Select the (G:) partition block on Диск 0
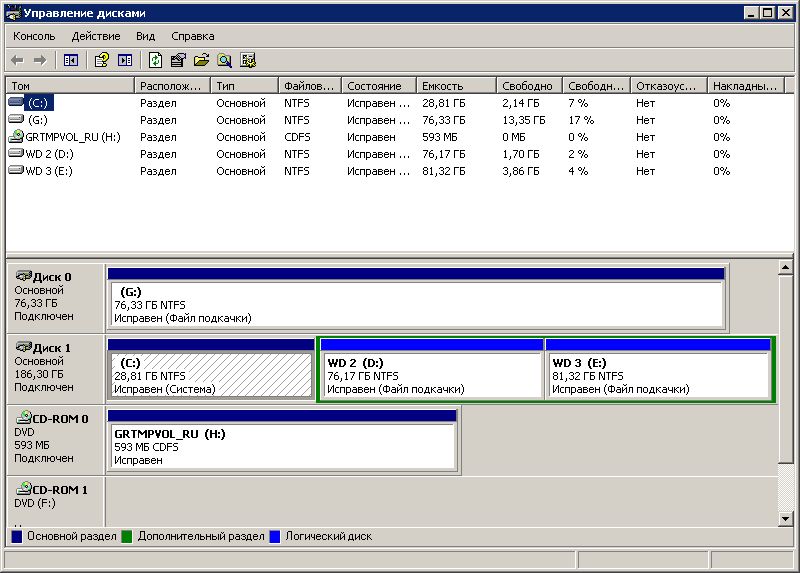This screenshot has height=573, width=800. (x=415, y=304)
